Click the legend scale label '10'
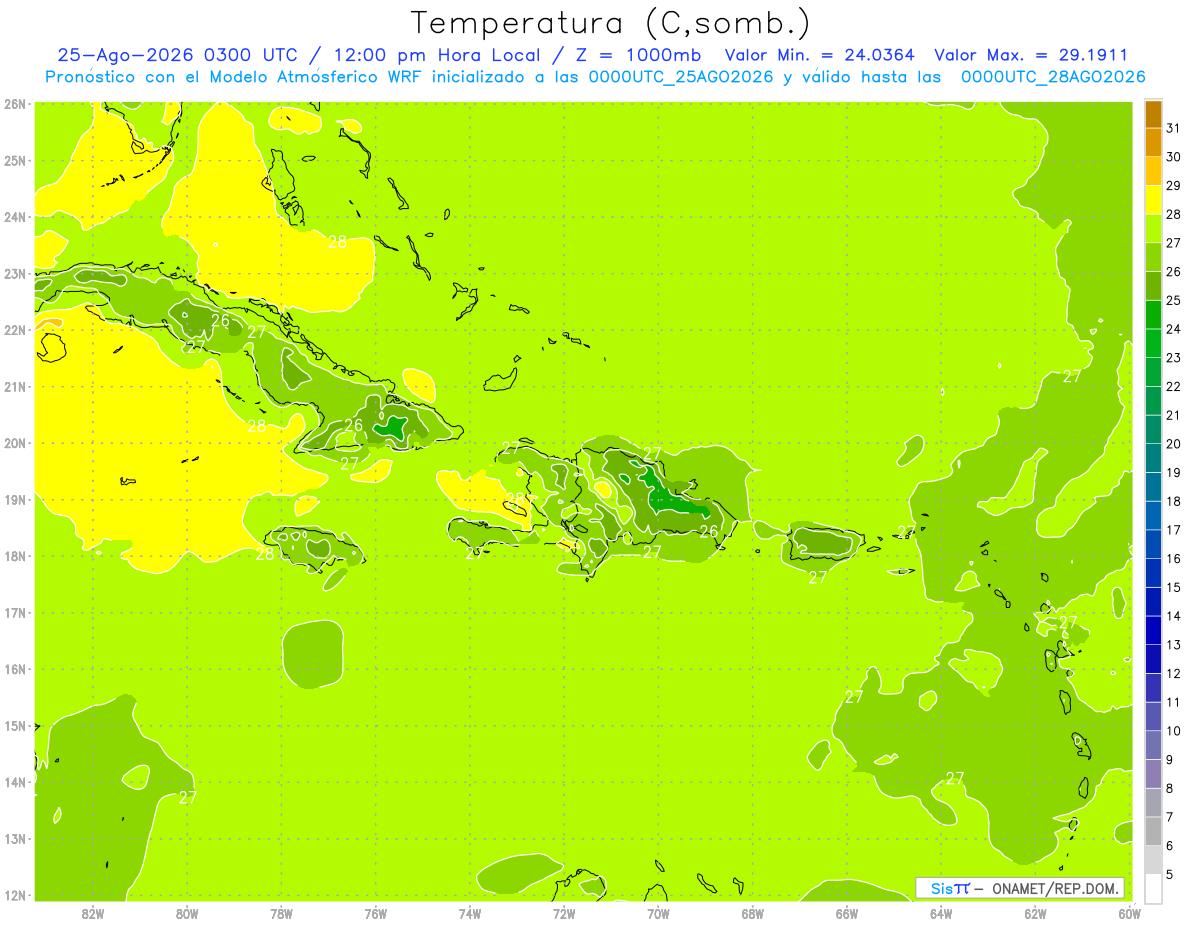This screenshot has width=1200, height=927. click(1173, 731)
